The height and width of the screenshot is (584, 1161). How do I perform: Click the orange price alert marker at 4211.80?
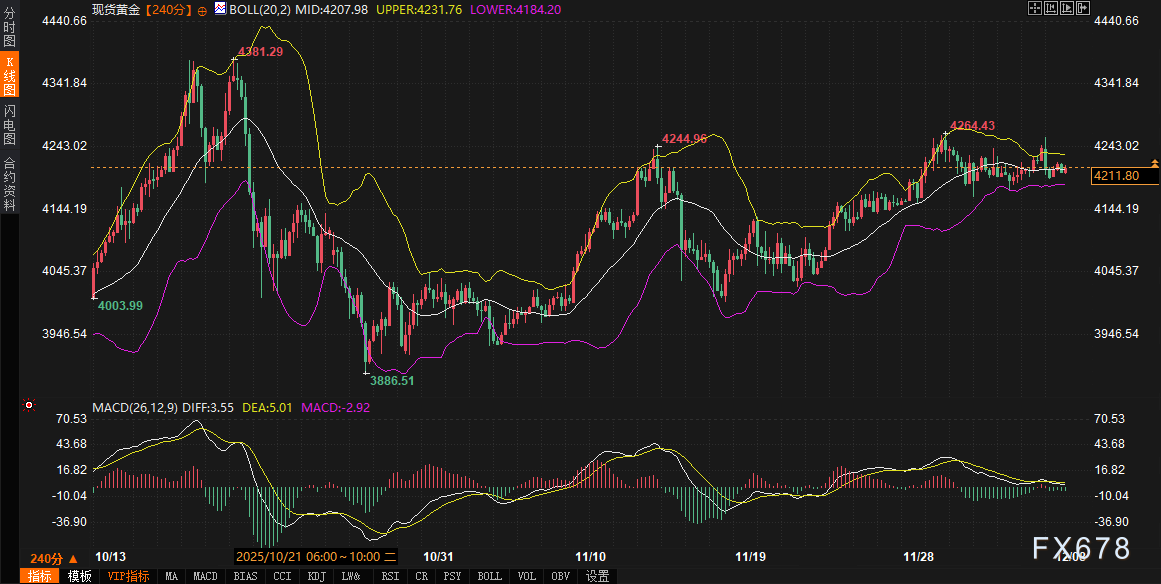click(x=1155, y=162)
